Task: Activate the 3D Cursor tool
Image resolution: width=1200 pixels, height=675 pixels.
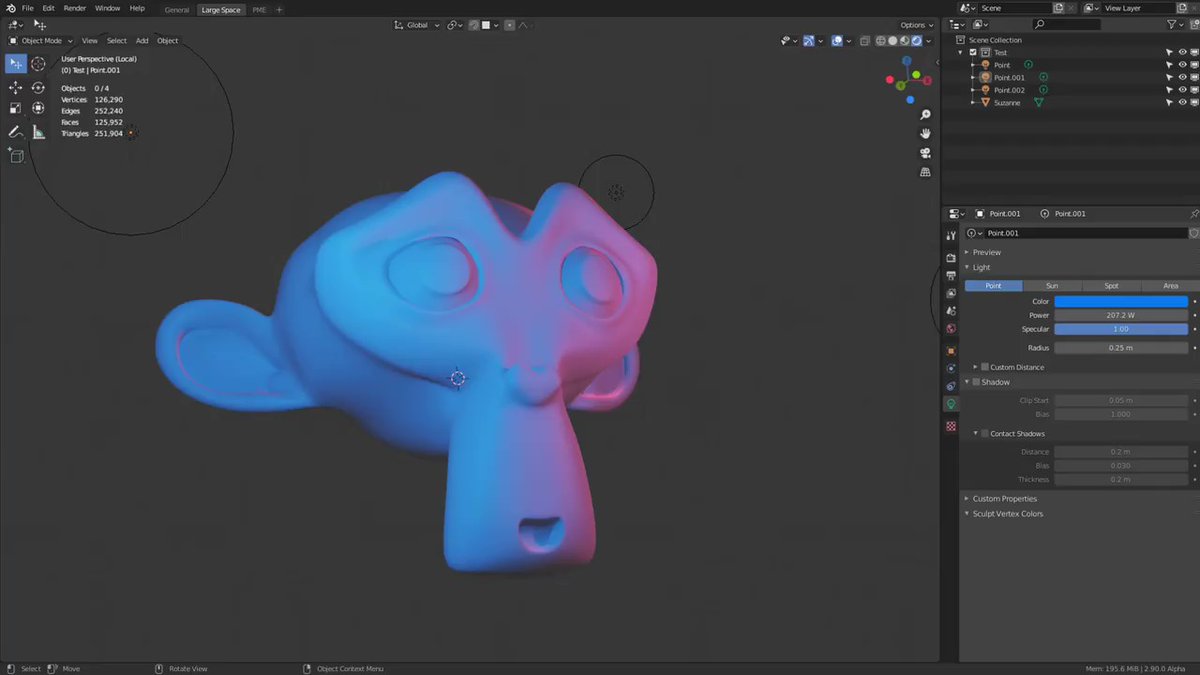Action: click(x=38, y=64)
